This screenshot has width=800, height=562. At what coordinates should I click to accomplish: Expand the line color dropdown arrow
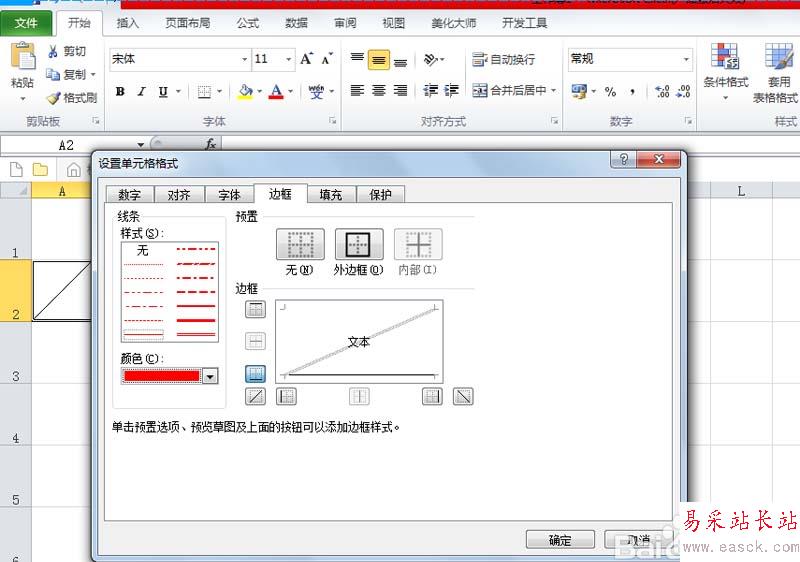[x=210, y=376]
